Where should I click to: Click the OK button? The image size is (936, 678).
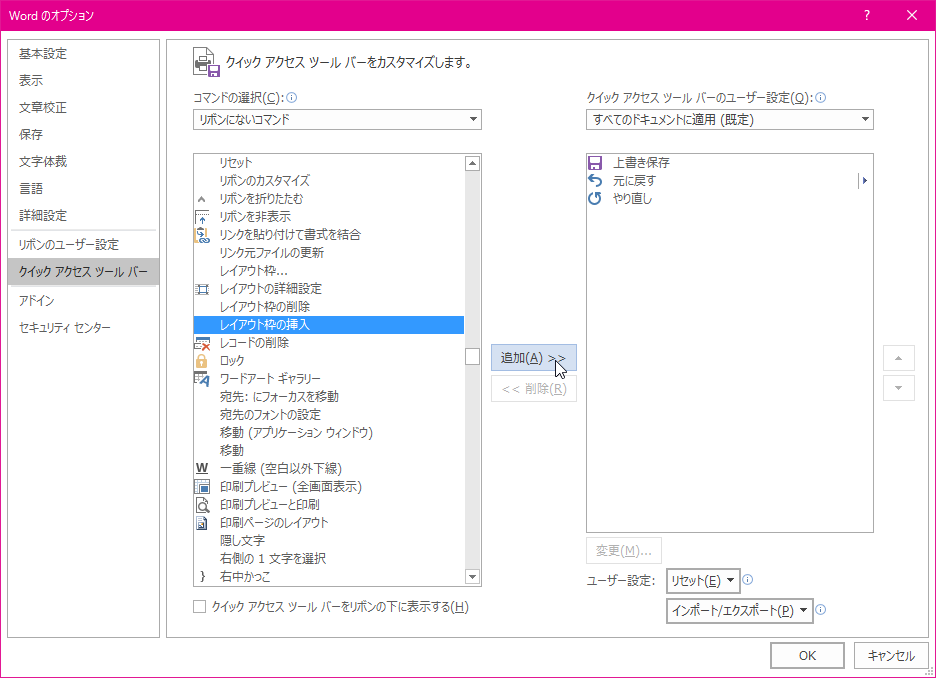(807, 655)
